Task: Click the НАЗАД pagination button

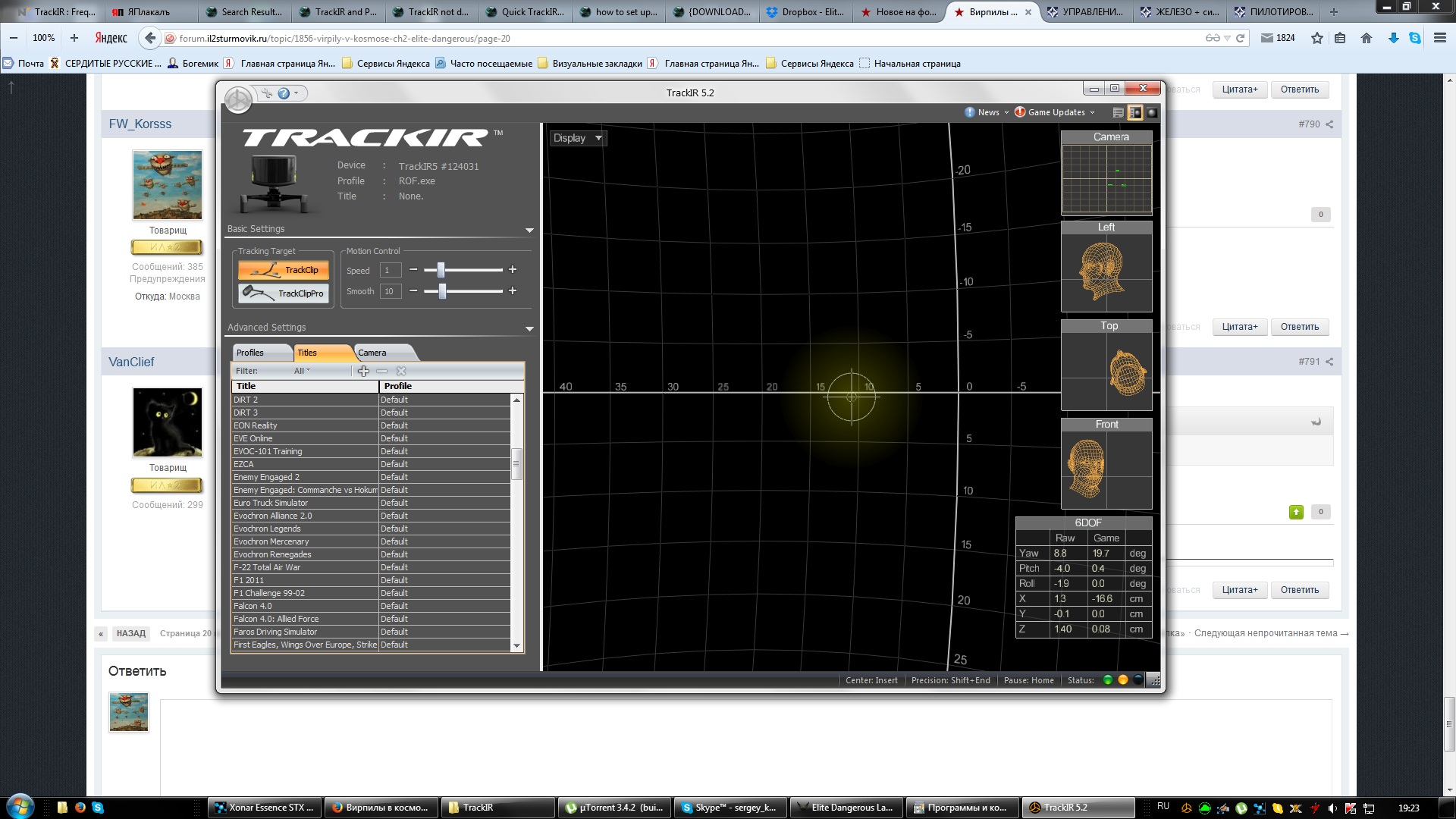Action: pyautogui.click(x=130, y=633)
